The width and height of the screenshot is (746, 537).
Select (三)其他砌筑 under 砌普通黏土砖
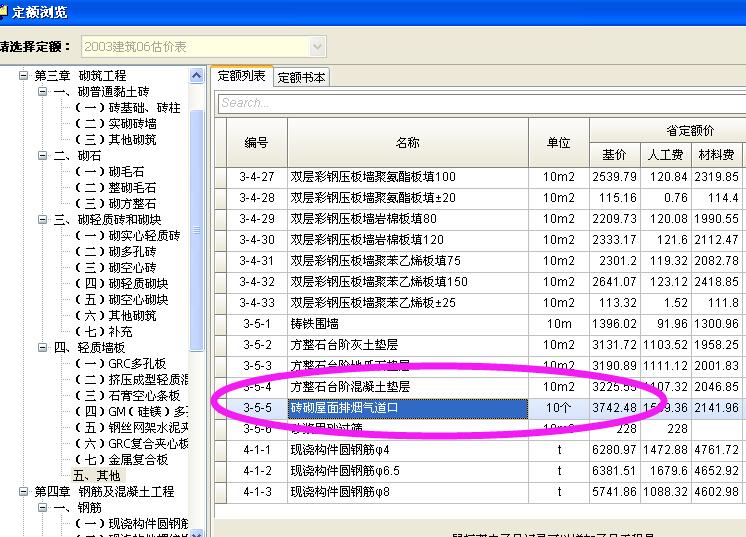116,140
